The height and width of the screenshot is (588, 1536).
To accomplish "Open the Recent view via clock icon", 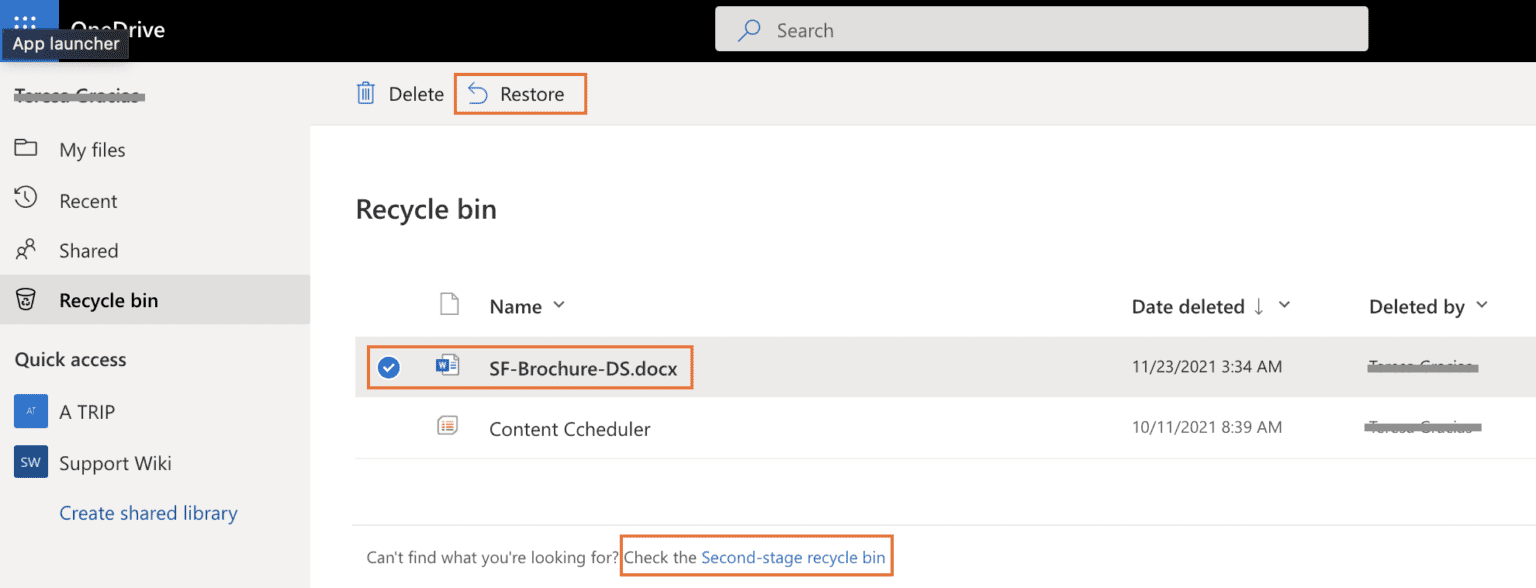I will pos(23,200).
